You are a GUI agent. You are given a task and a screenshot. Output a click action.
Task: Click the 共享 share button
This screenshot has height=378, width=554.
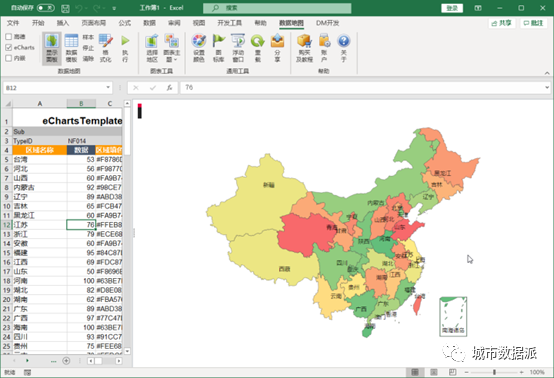[502, 23]
